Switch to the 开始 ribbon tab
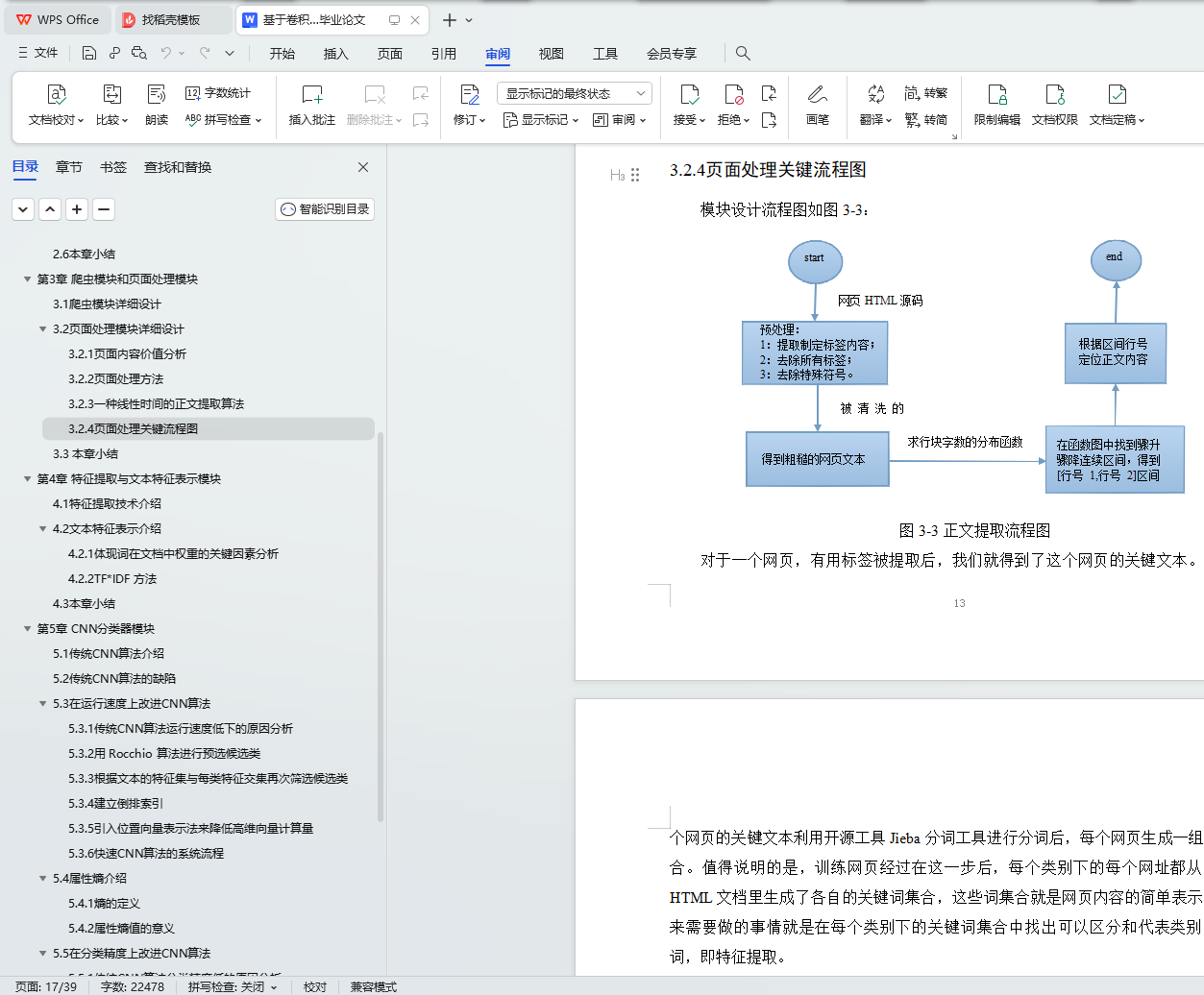Screen dimensions: 1204x995 283,54
